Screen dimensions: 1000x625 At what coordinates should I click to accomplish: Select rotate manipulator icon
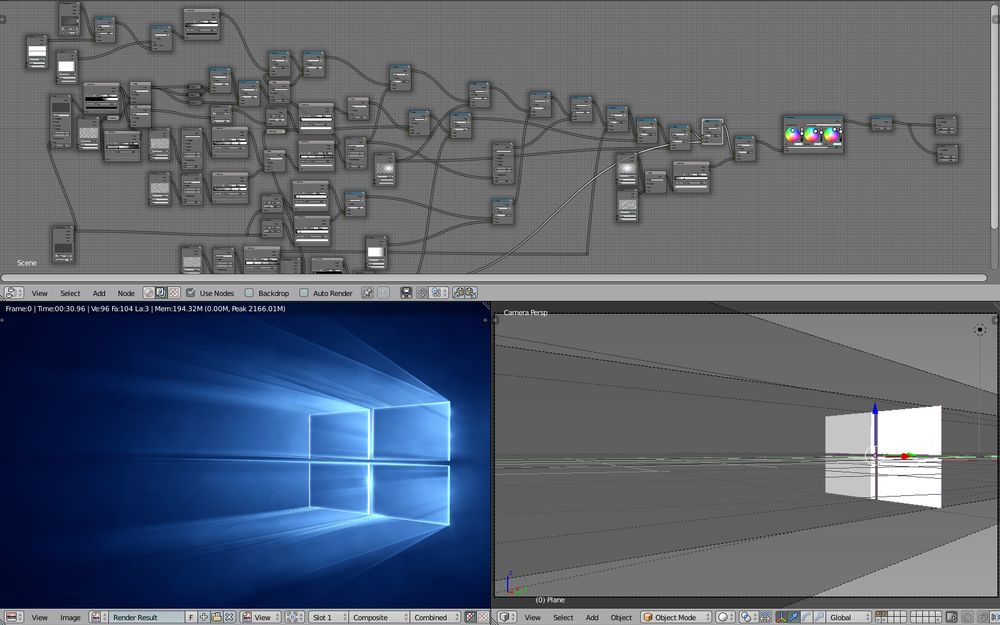[807, 617]
